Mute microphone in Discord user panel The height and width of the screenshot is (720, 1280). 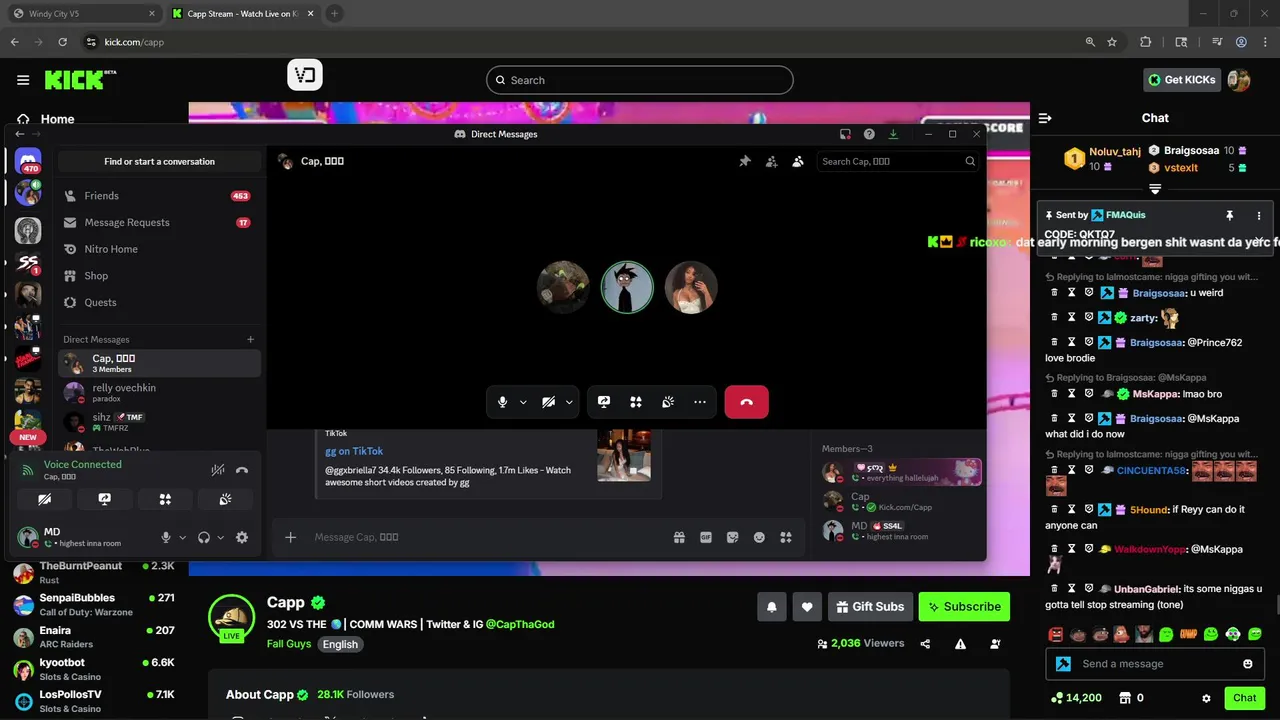(166, 537)
